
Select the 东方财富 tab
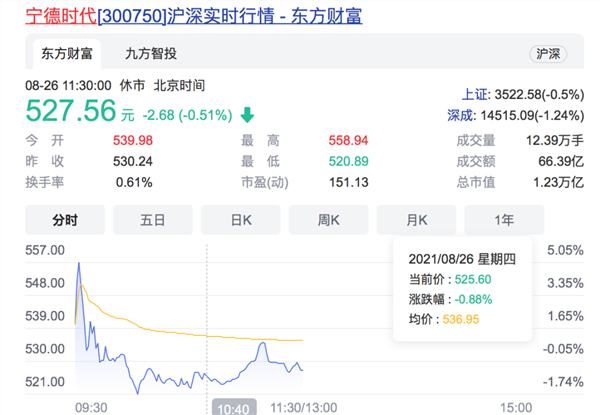coord(67,54)
